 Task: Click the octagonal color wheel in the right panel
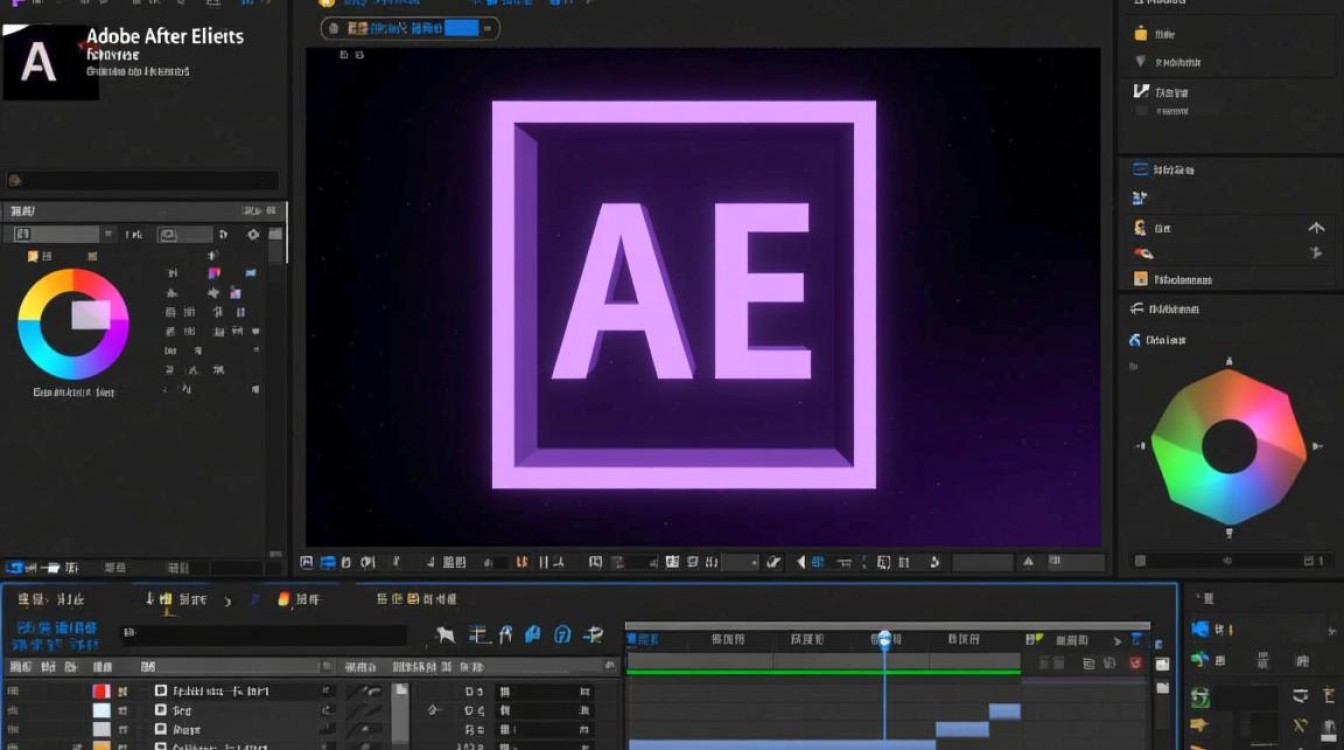coord(1229,446)
